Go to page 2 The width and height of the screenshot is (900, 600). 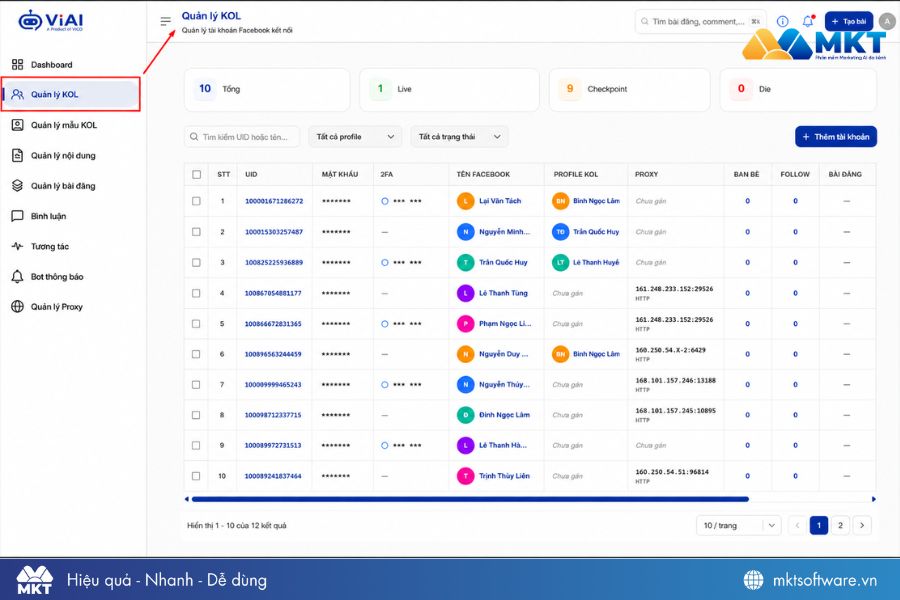[x=840, y=525]
